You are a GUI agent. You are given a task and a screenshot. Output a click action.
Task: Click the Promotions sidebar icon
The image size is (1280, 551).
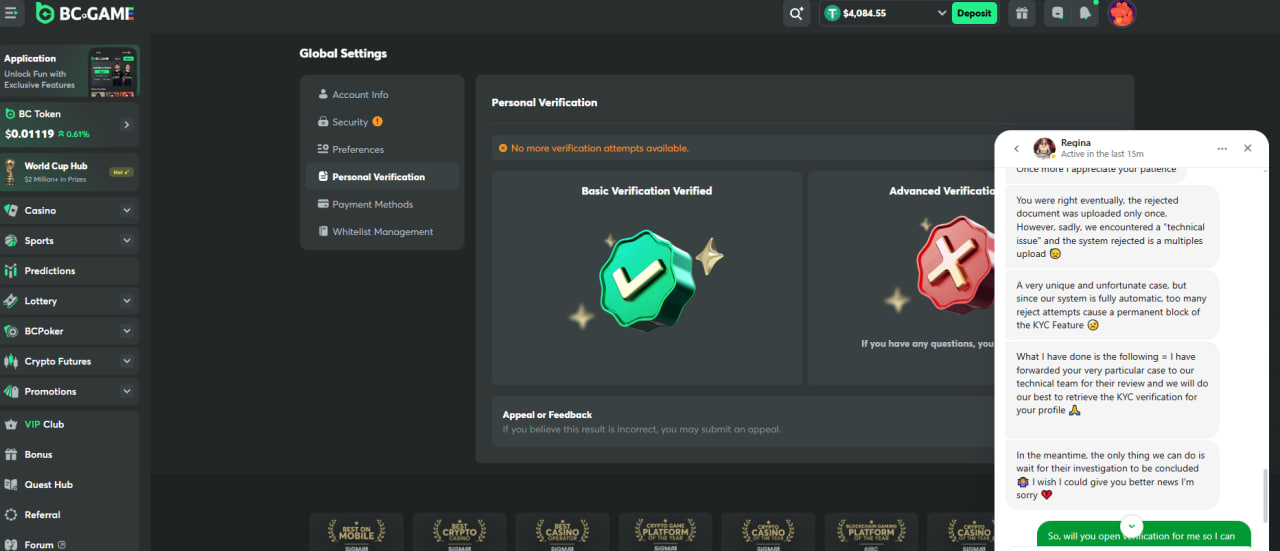click(x=11, y=391)
